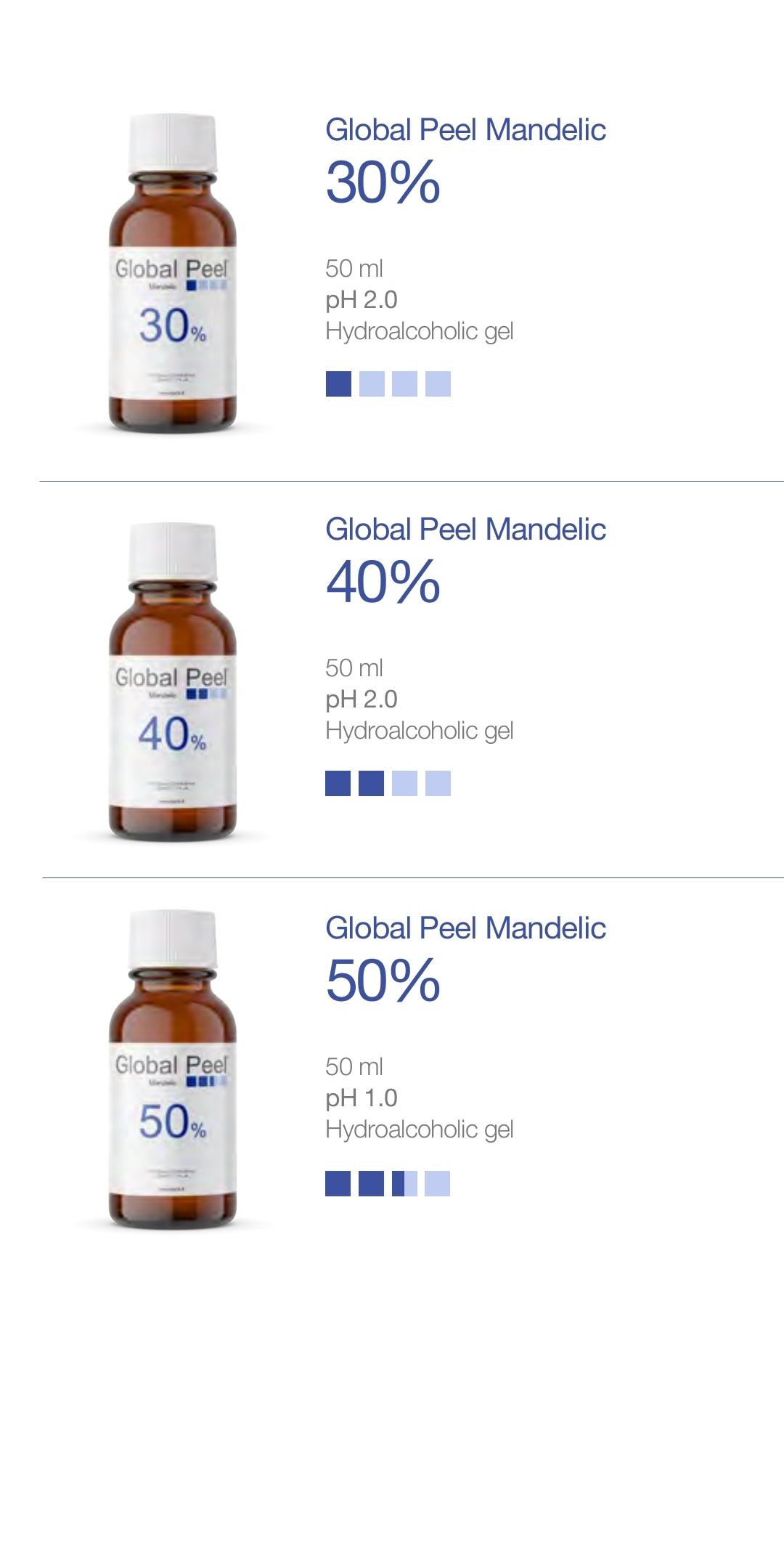This screenshot has width=784, height=1553.
Task: Open the Global Peel Mandelic title above 30%
Action: point(465,130)
